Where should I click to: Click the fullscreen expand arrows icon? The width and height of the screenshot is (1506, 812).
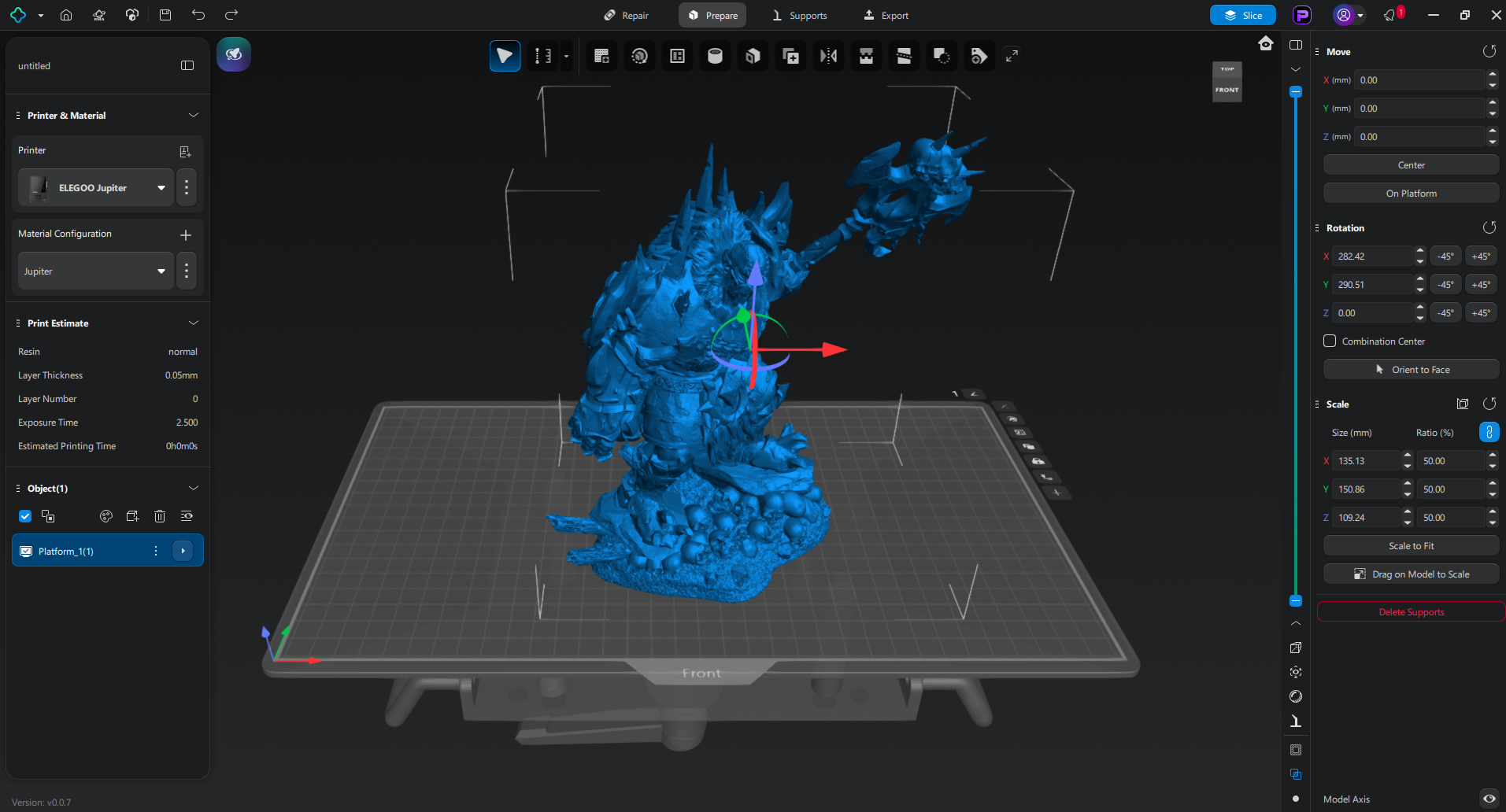tap(1012, 56)
